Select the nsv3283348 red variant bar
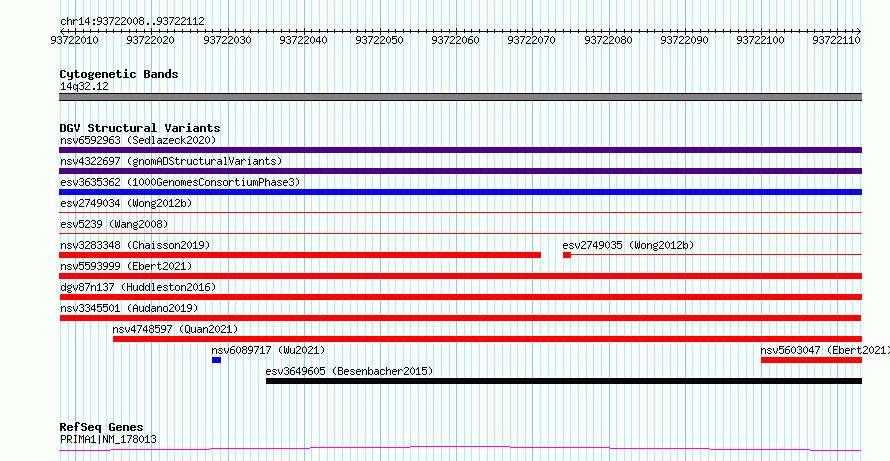Image resolution: width=890 pixels, height=461 pixels. click(300, 255)
